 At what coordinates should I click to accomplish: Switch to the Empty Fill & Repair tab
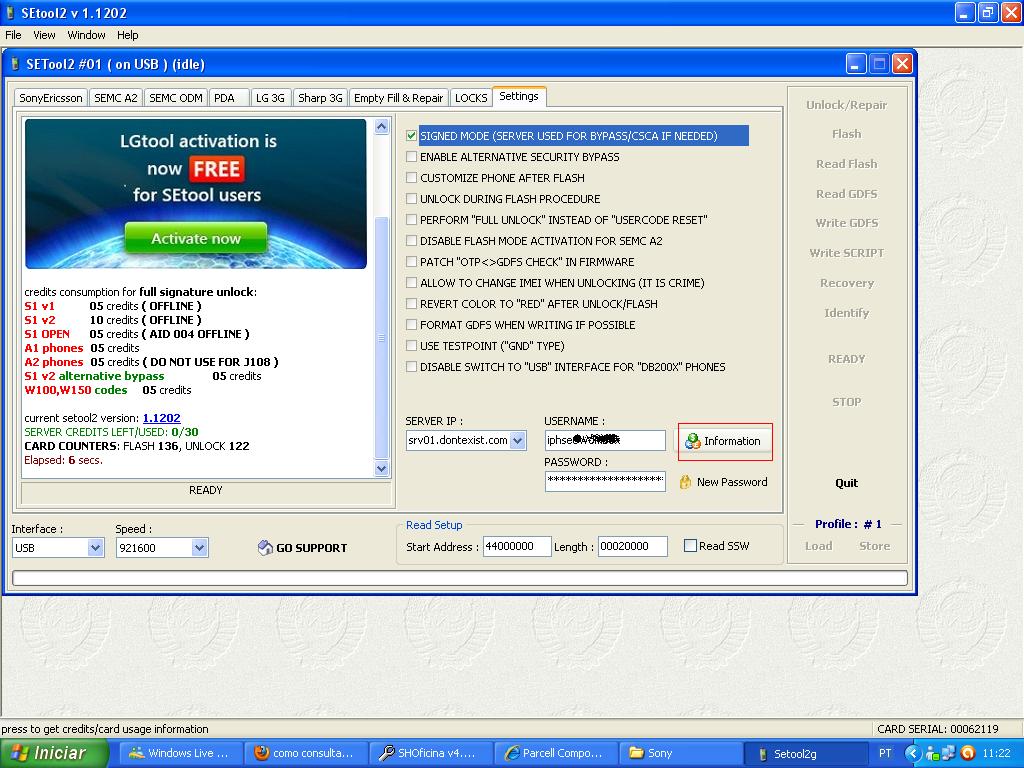(398, 98)
